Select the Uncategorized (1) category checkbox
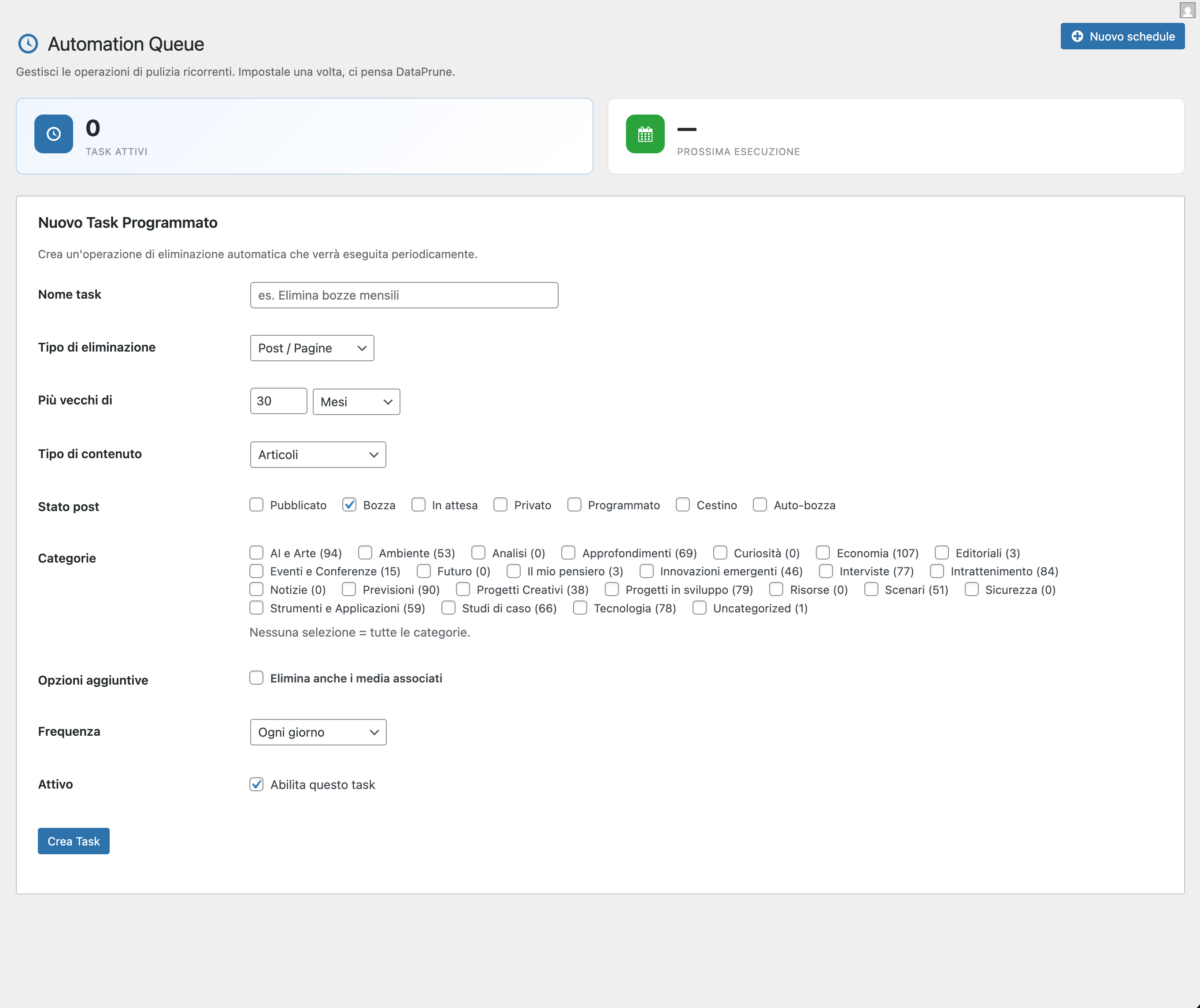Image resolution: width=1200 pixels, height=1008 pixels. [x=700, y=608]
